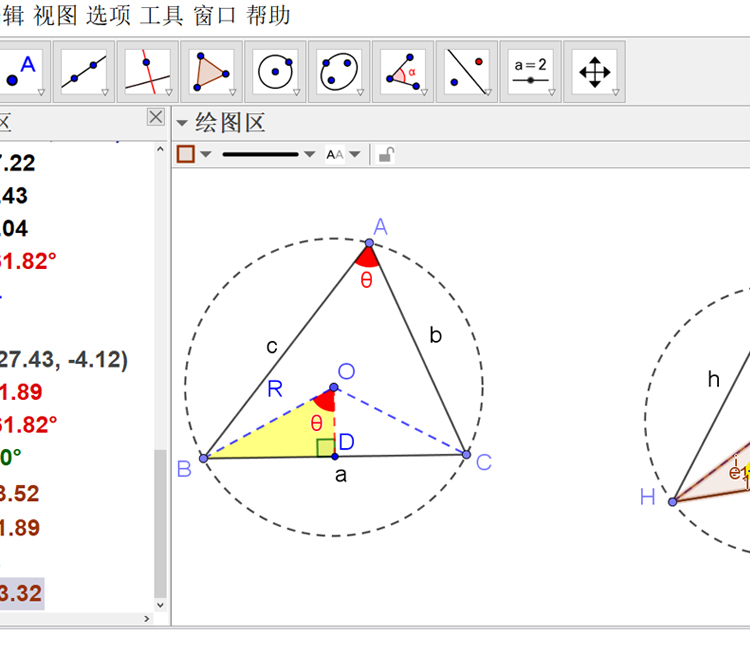Screen dimensions: 750x649
Task: Choose the Perpendicular Line tool
Action: point(146,71)
